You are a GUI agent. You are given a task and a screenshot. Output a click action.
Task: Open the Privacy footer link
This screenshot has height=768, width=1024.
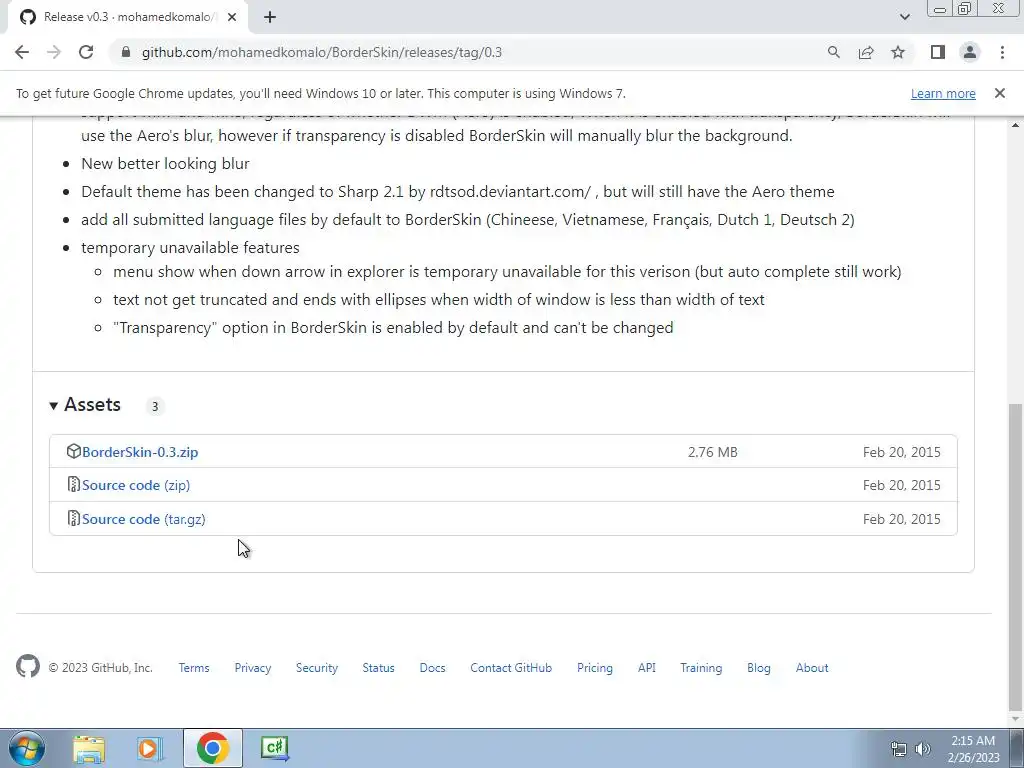point(253,668)
